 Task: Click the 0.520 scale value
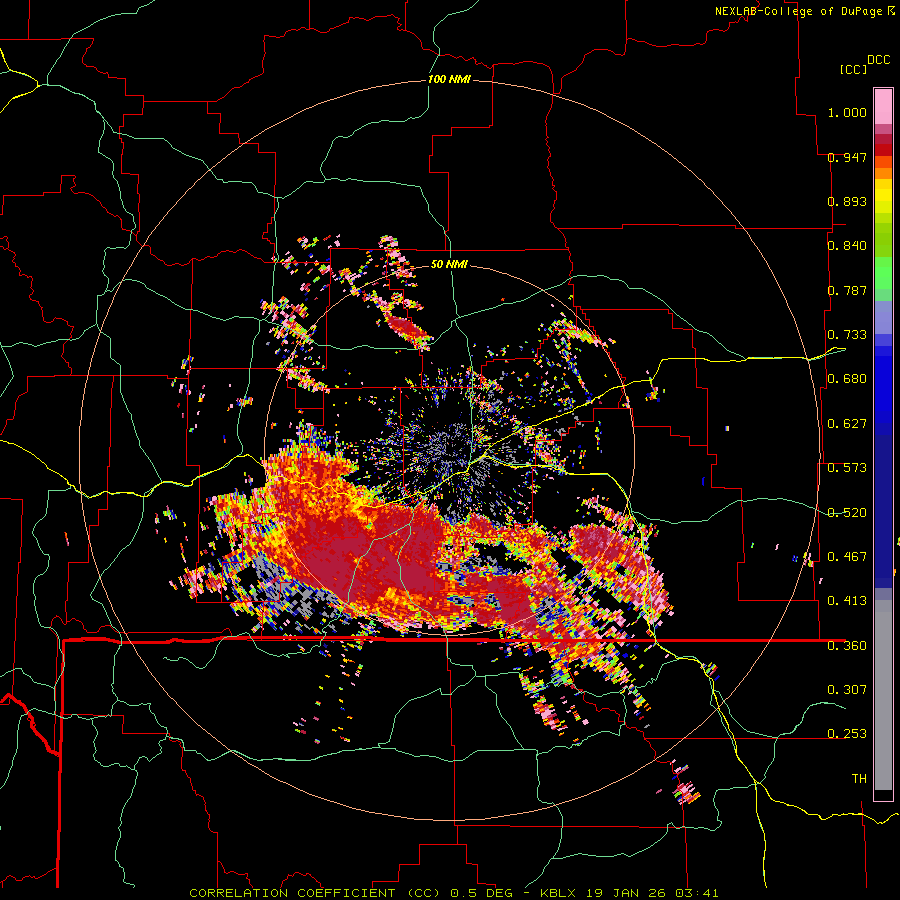pyautogui.click(x=847, y=513)
